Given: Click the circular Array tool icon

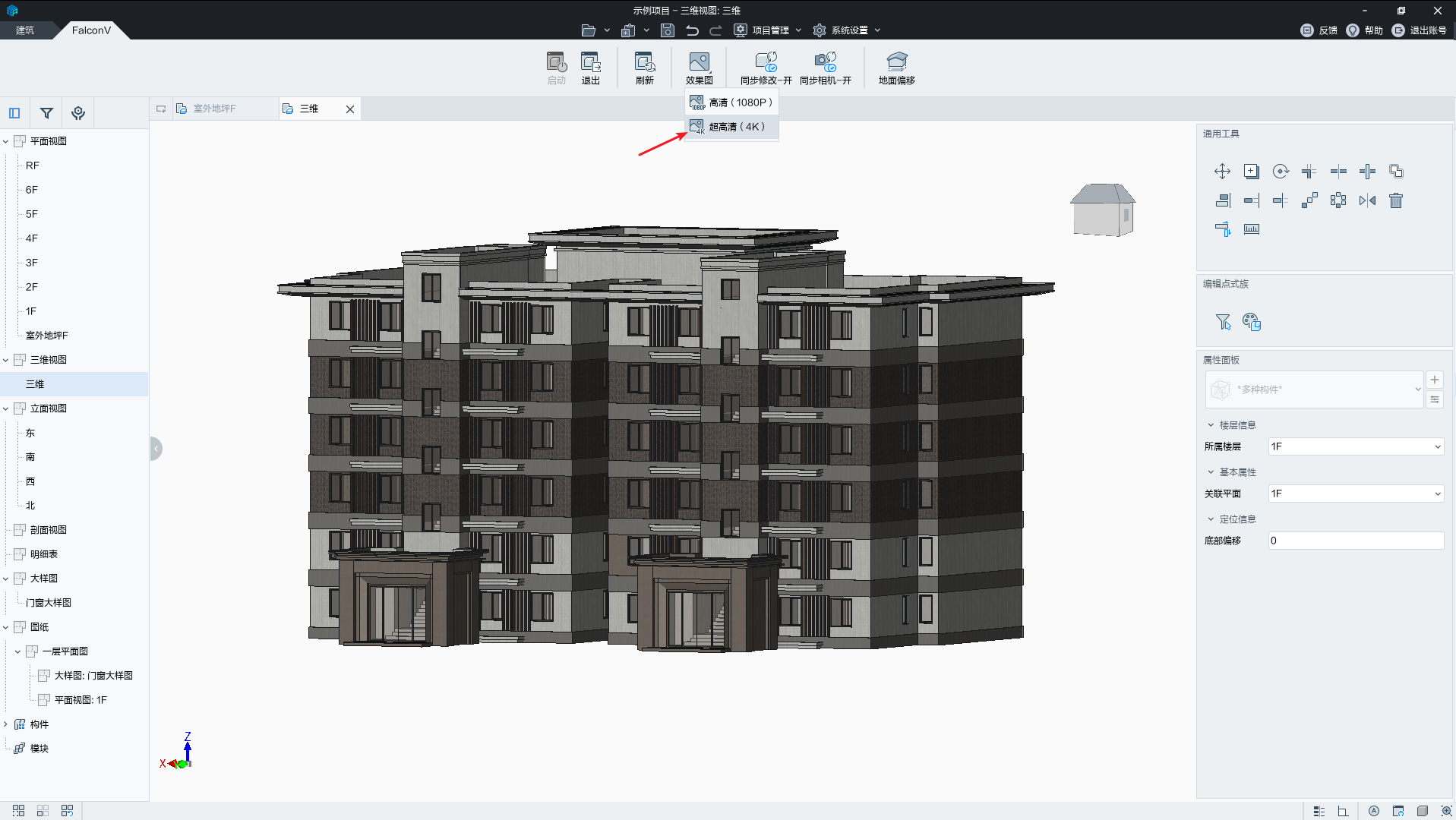Looking at the screenshot, I should (x=1338, y=200).
